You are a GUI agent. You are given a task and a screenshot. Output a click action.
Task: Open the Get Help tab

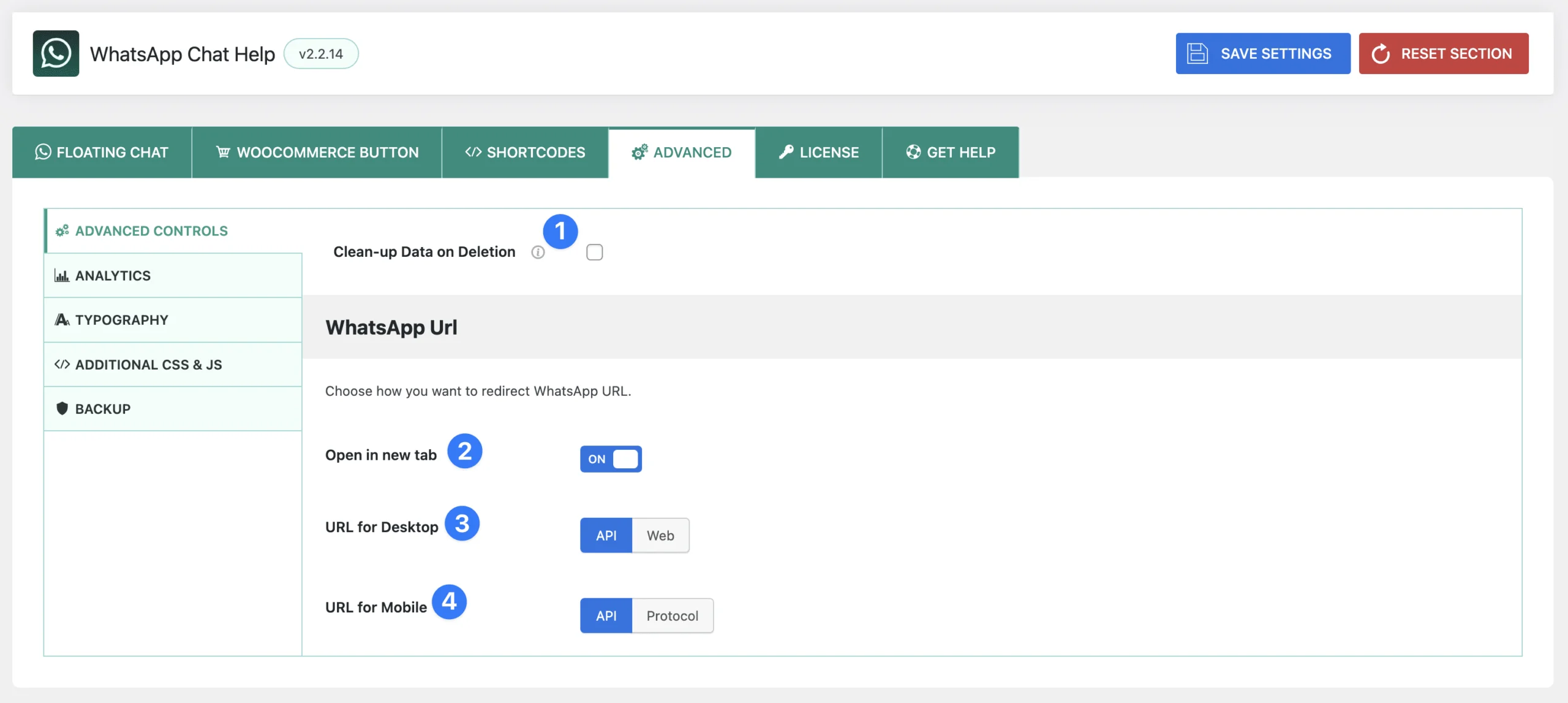[951, 153]
